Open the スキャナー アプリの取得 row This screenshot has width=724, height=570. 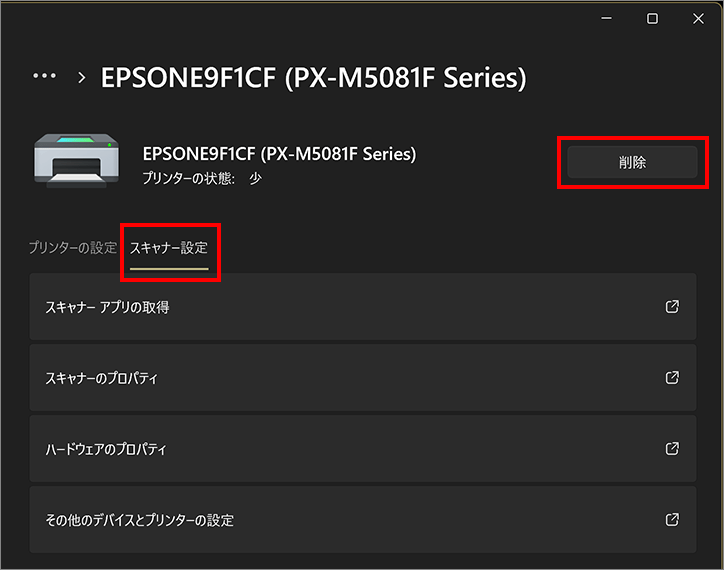363,307
